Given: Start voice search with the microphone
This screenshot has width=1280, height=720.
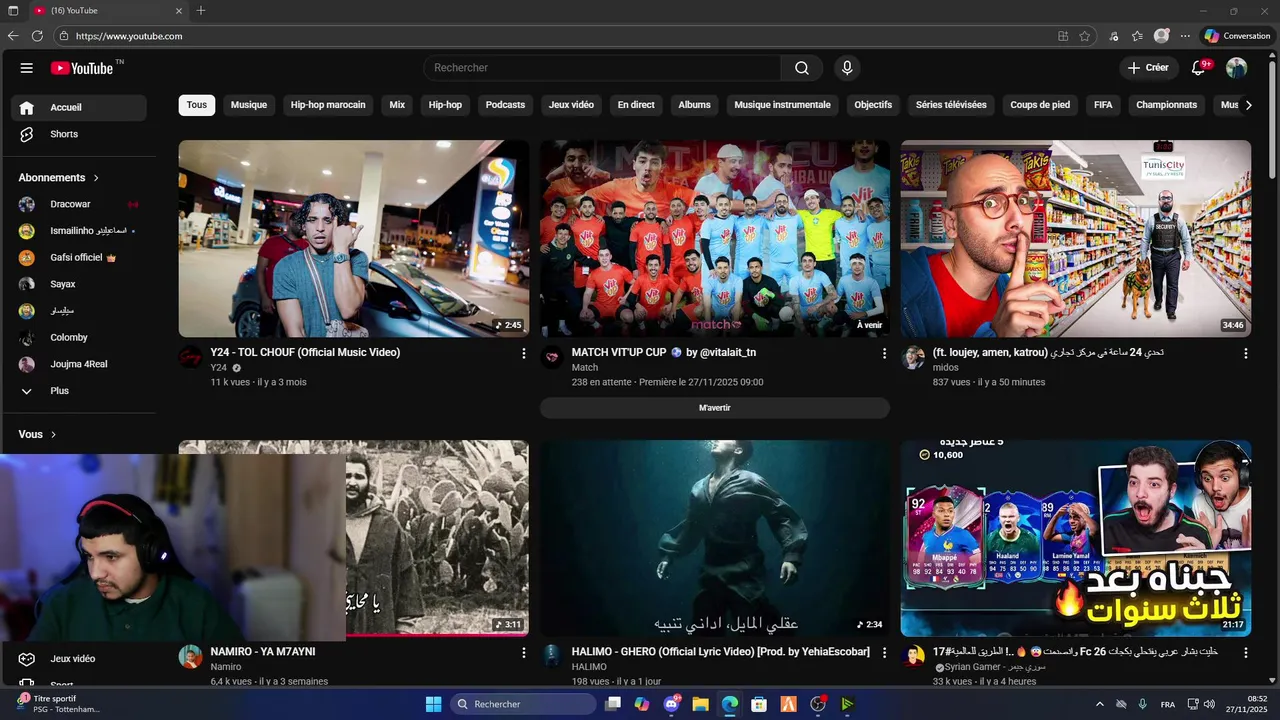Looking at the screenshot, I should [x=847, y=68].
